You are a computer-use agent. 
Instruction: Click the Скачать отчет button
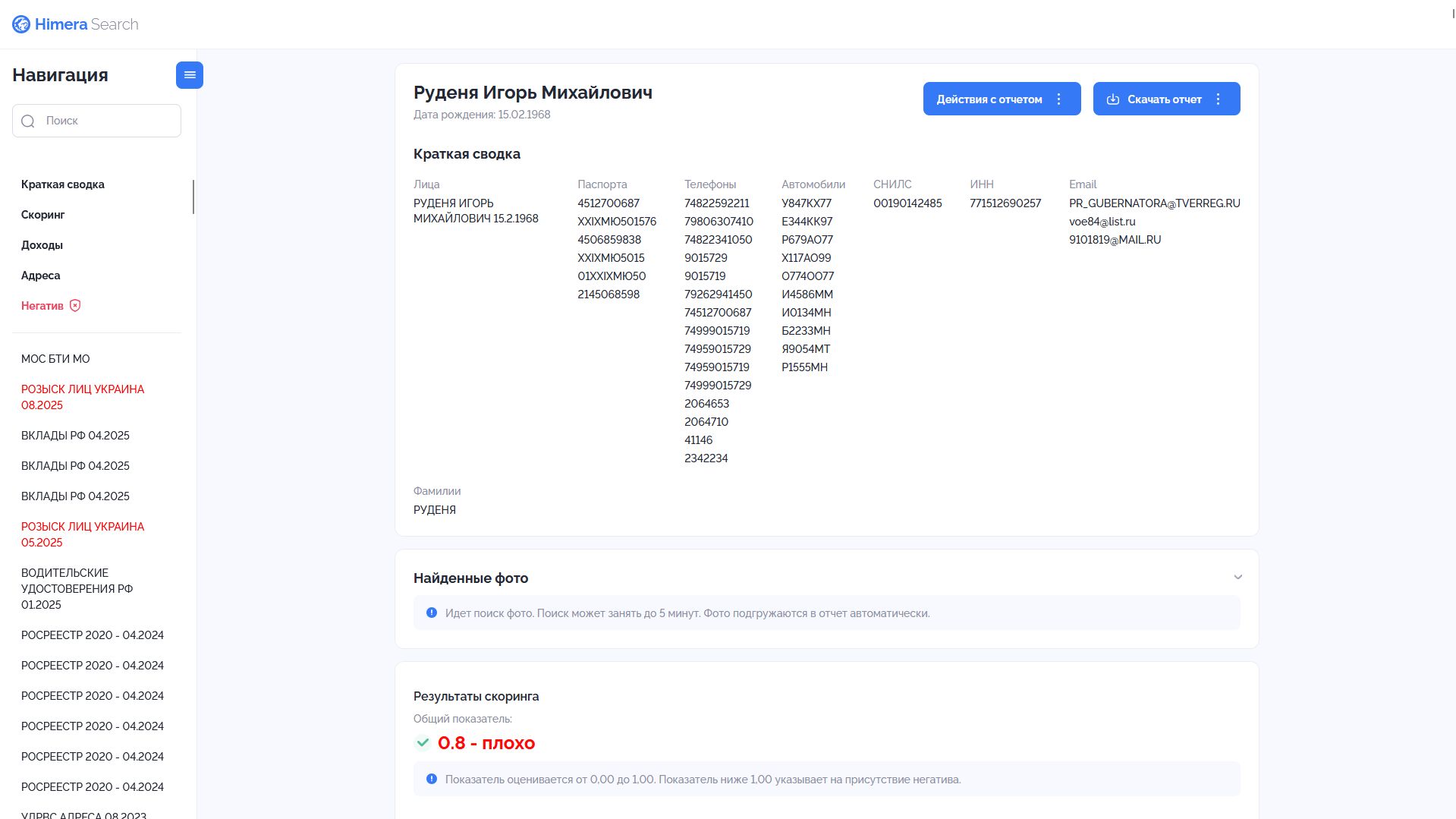click(x=1166, y=99)
